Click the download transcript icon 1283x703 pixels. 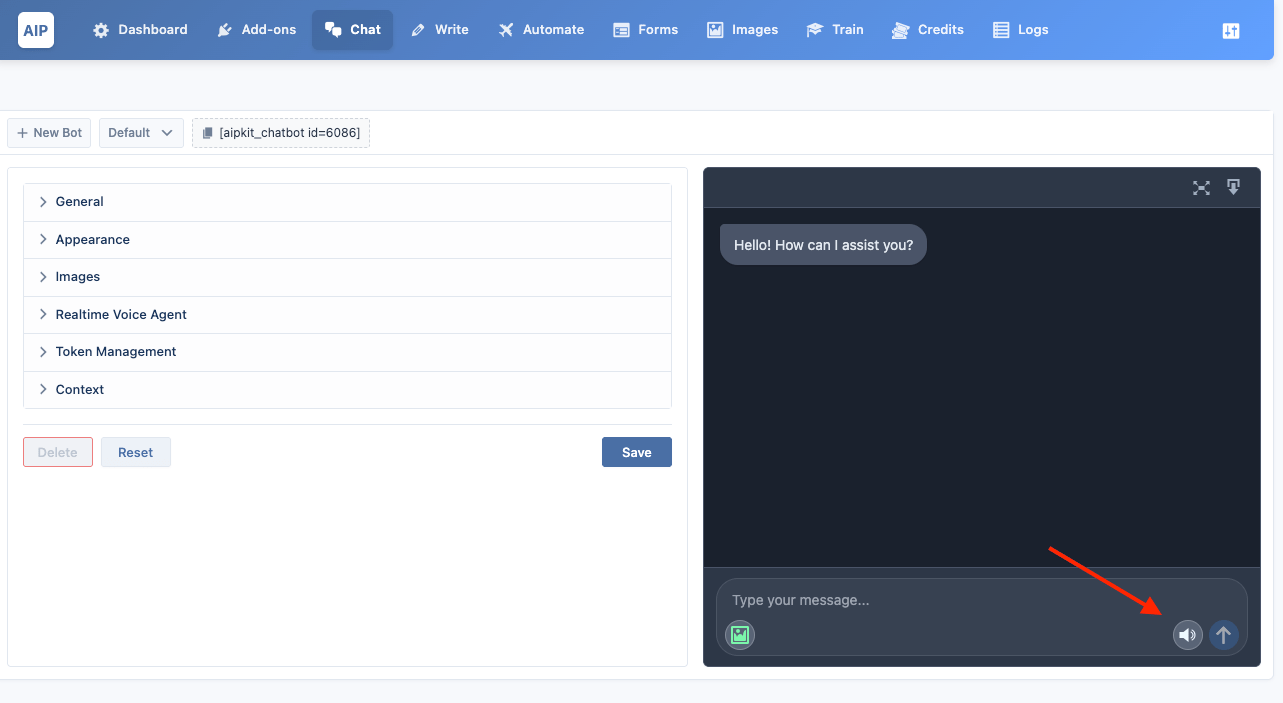(1234, 187)
